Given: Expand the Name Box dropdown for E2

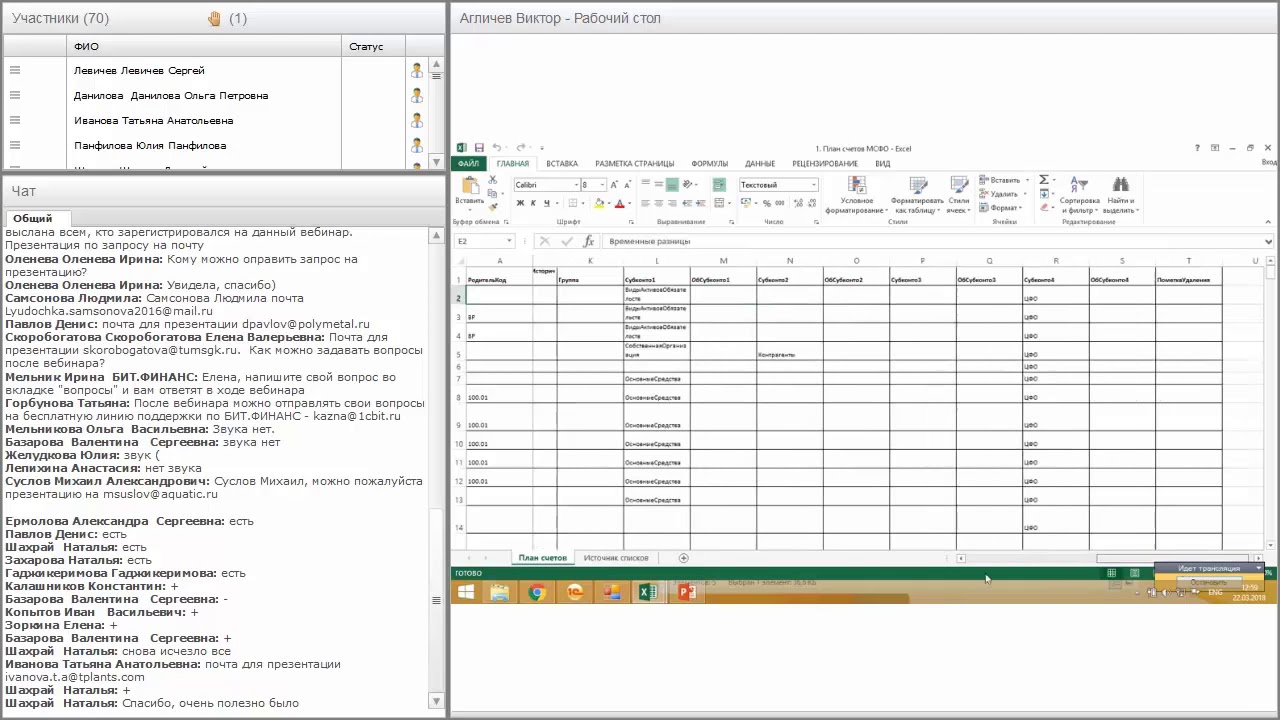Looking at the screenshot, I should tap(509, 241).
